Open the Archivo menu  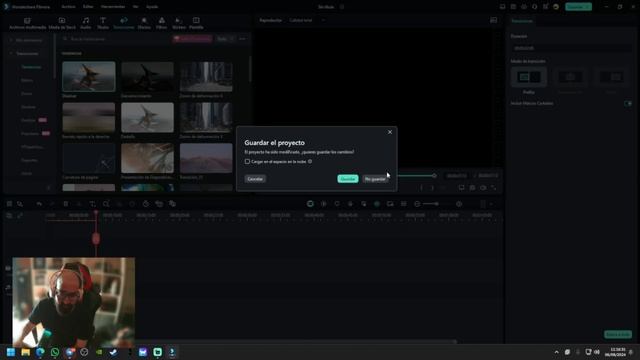click(68, 7)
